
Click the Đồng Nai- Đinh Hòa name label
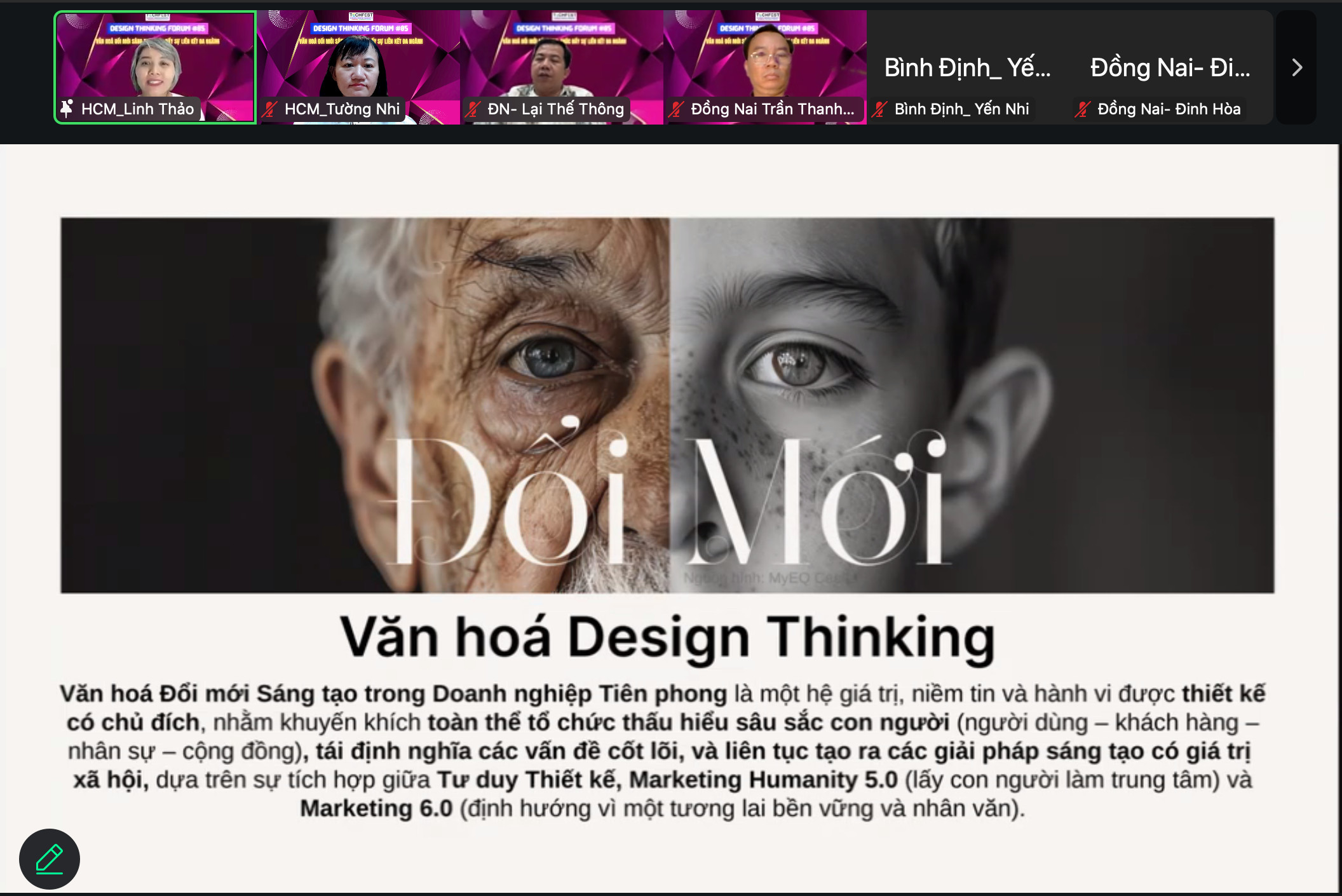click(1169, 109)
